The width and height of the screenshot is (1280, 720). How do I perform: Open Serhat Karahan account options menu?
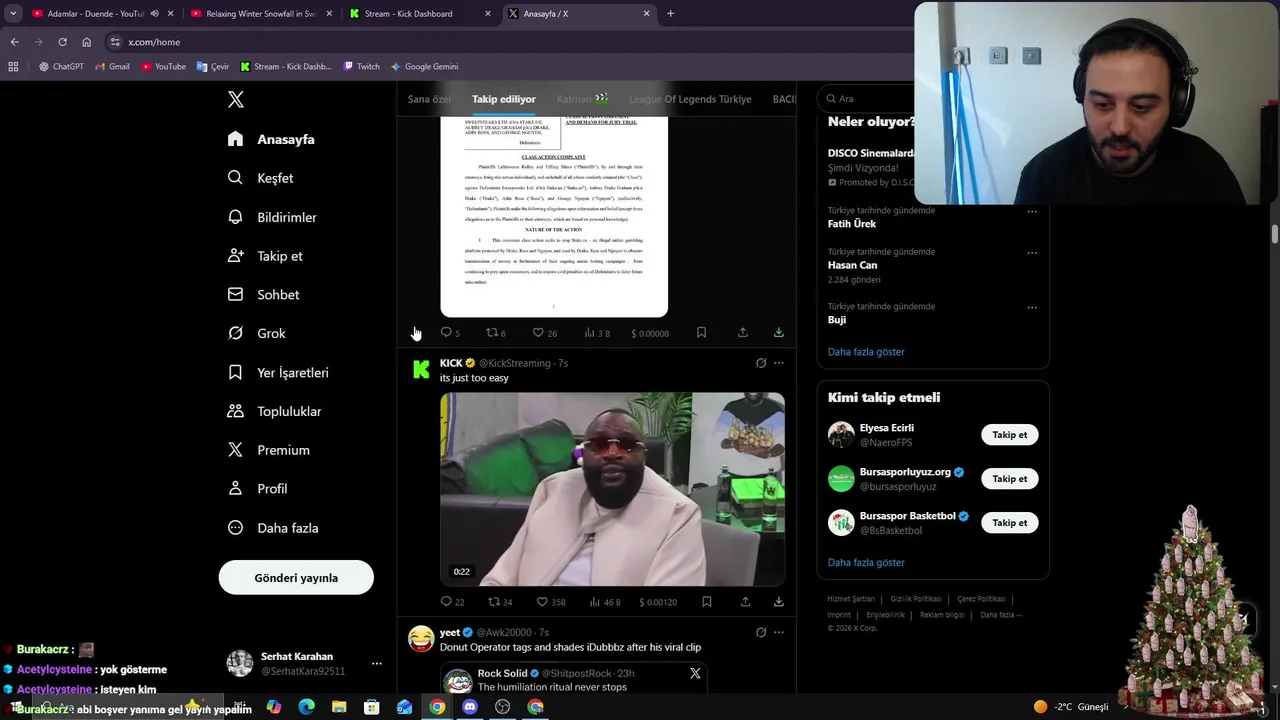tap(377, 663)
